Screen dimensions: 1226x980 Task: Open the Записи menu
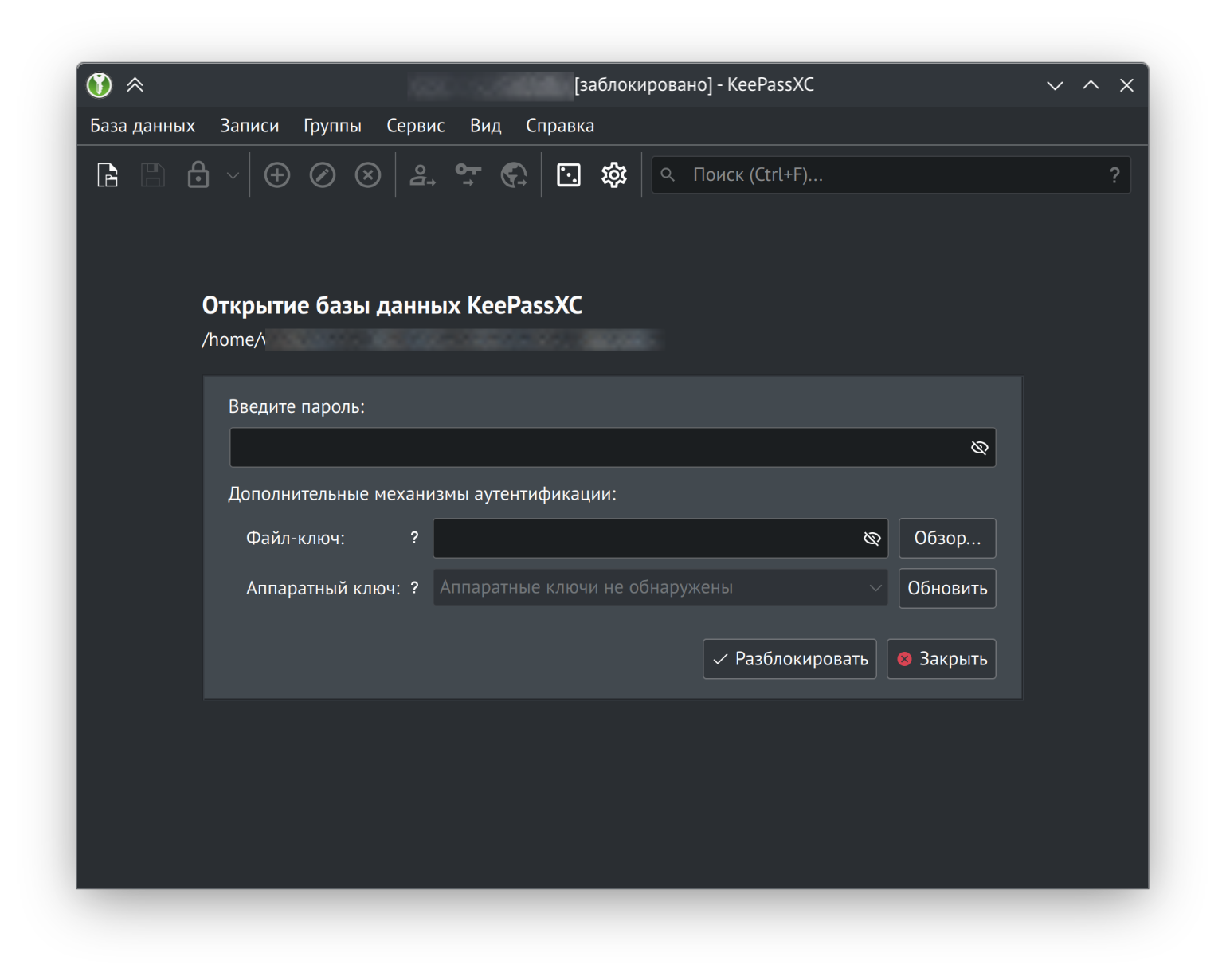pos(249,126)
